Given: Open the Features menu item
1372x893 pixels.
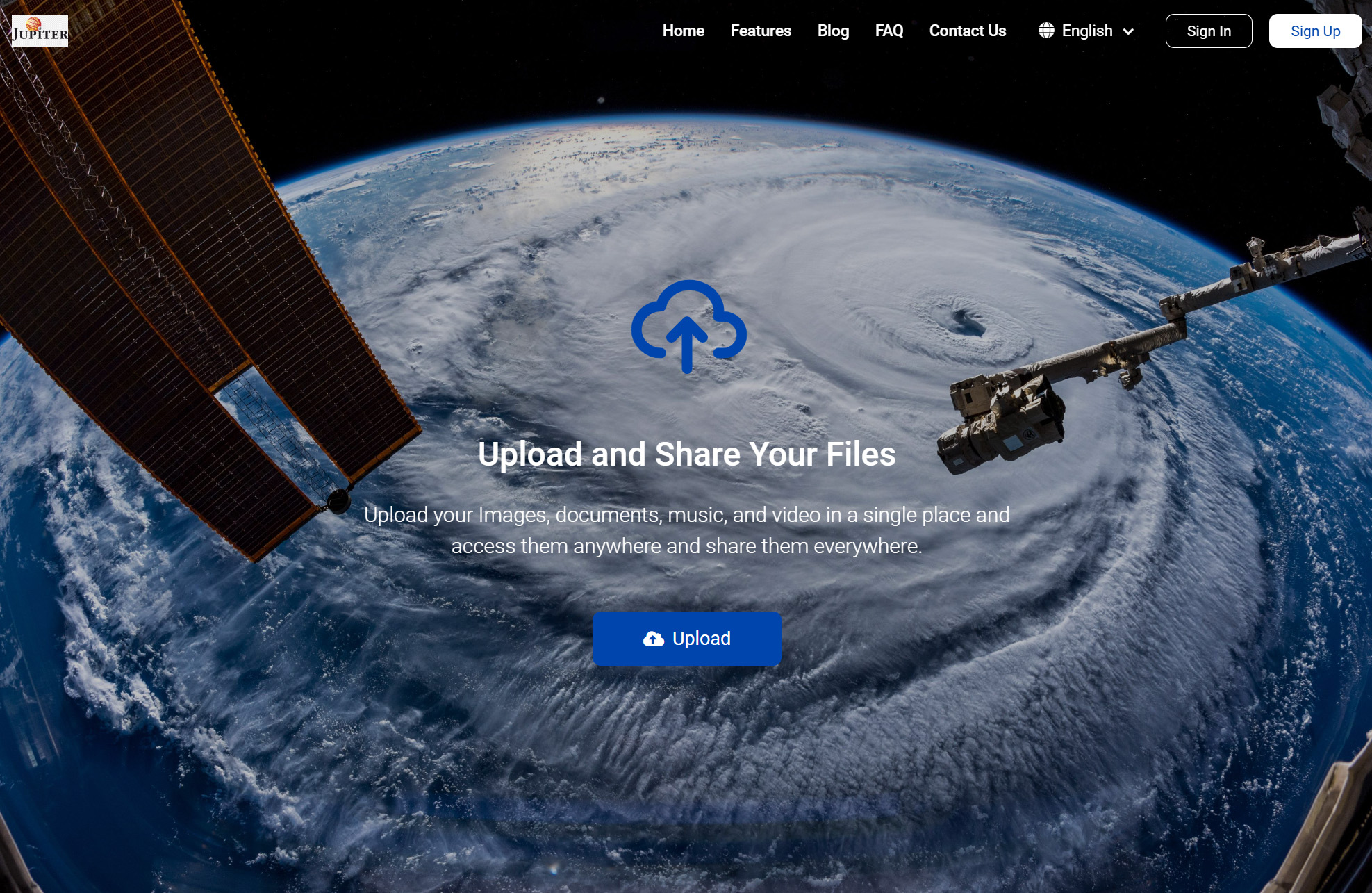Looking at the screenshot, I should (761, 31).
